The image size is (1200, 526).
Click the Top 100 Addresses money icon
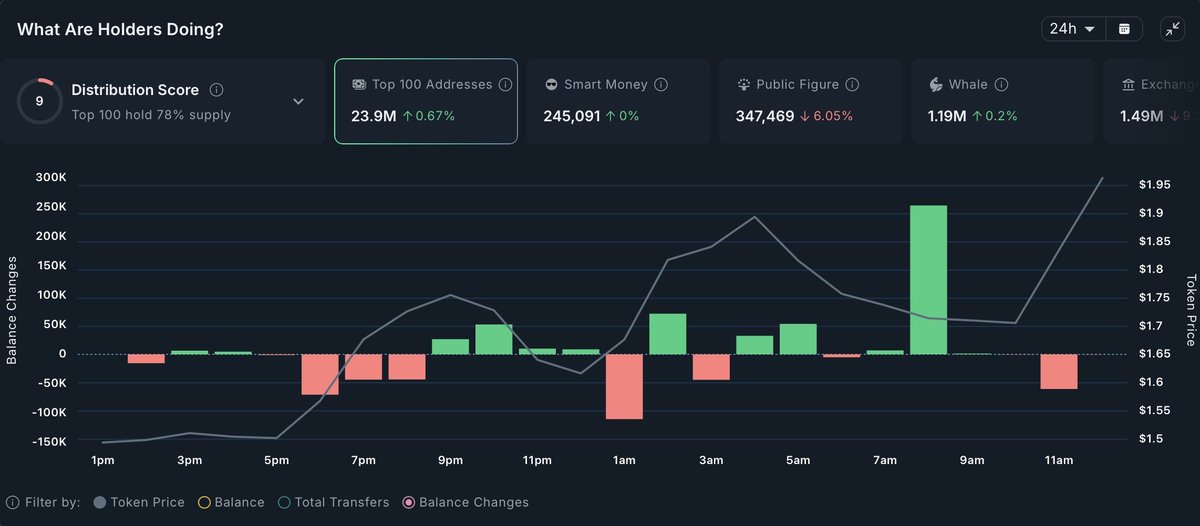tap(359, 85)
